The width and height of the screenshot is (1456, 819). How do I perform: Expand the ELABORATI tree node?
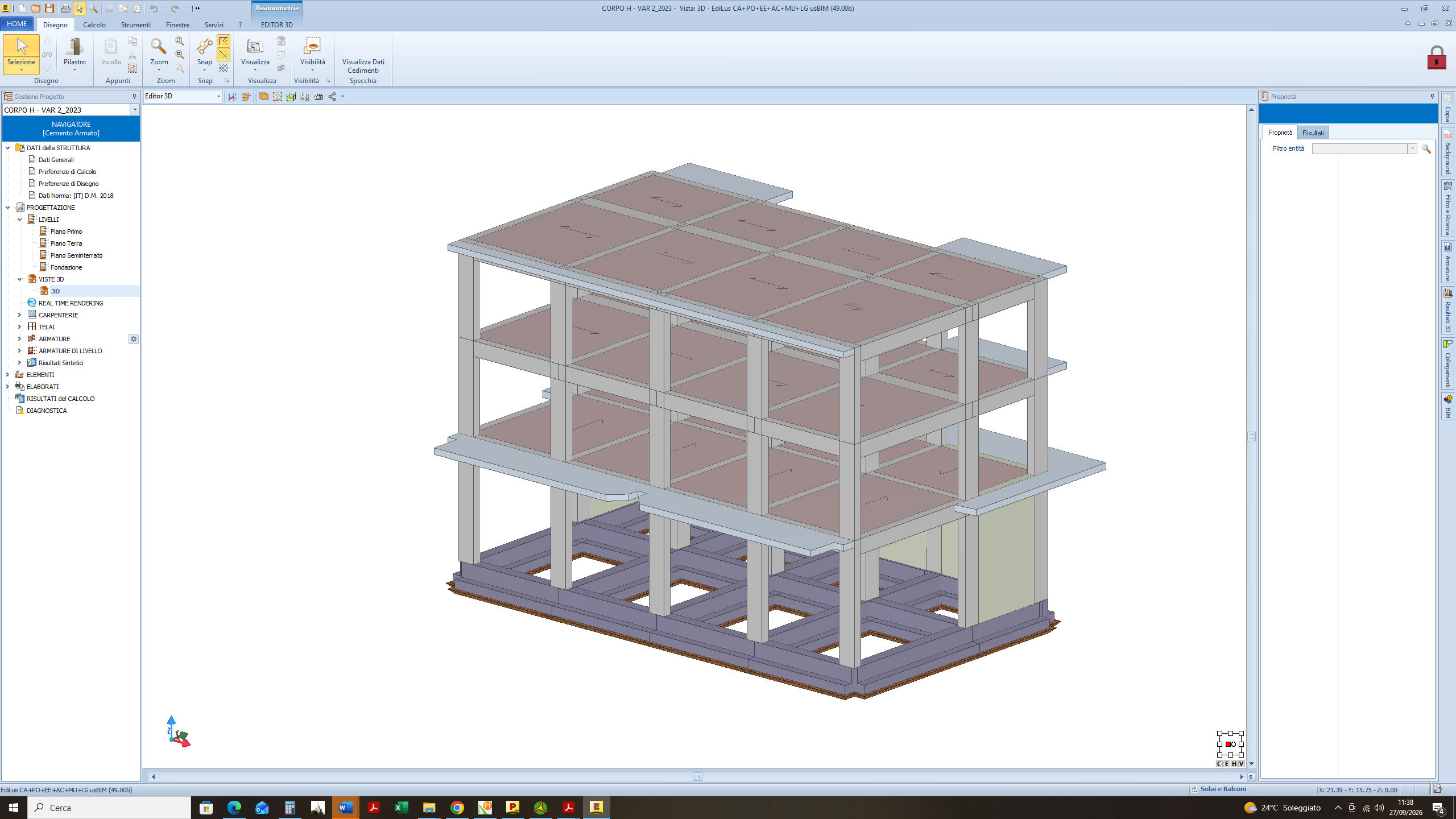click(7, 387)
